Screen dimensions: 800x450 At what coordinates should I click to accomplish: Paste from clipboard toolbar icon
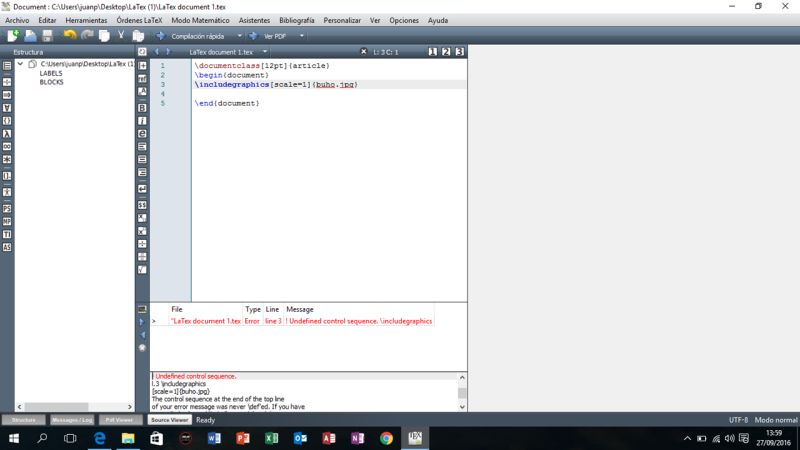pos(138,36)
